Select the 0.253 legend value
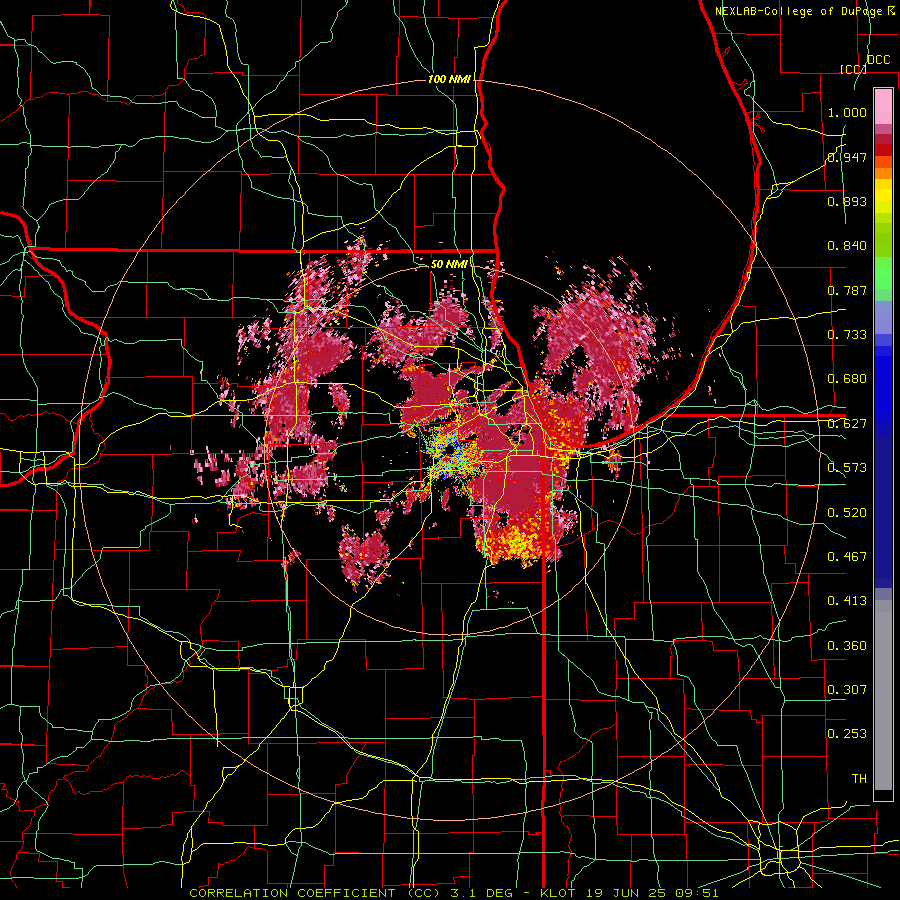This screenshot has height=900, width=900. pos(847,734)
